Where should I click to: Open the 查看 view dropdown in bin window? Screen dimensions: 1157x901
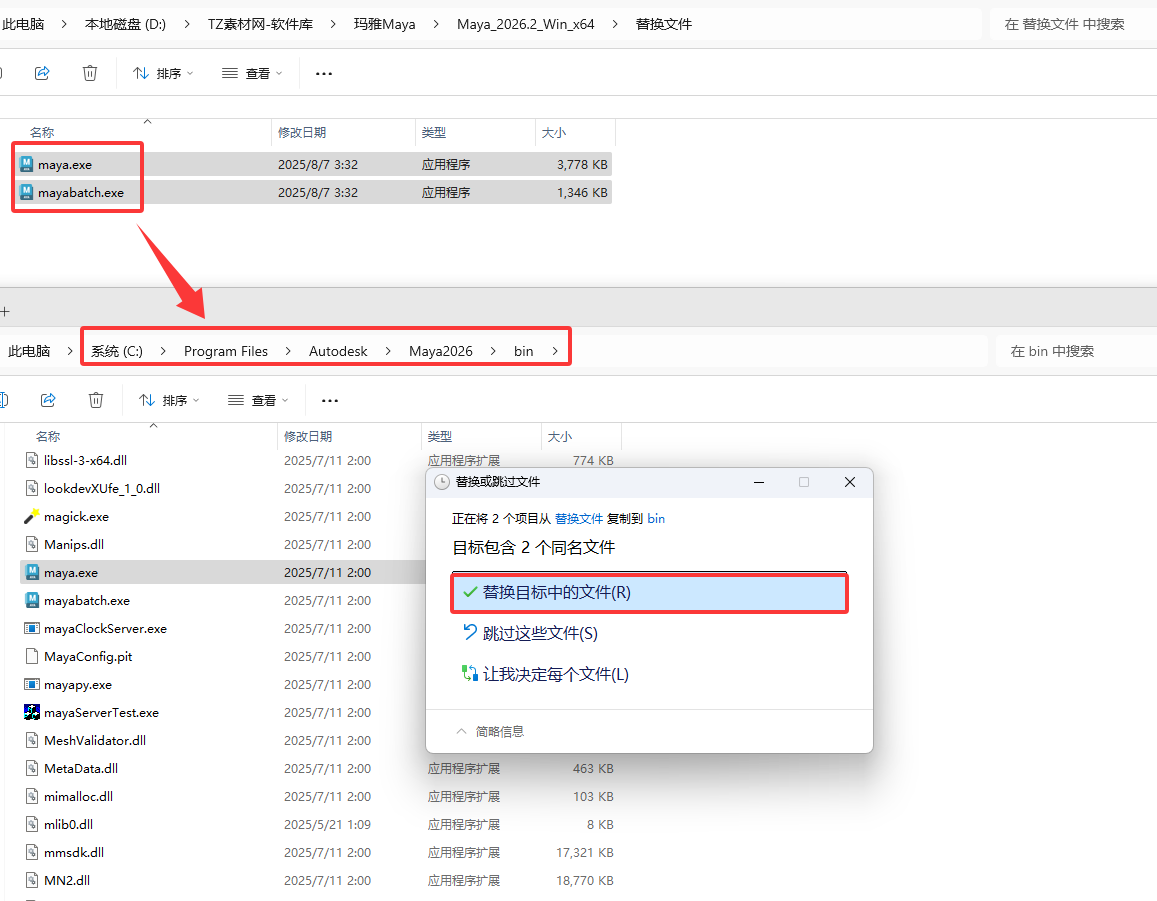(x=258, y=400)
